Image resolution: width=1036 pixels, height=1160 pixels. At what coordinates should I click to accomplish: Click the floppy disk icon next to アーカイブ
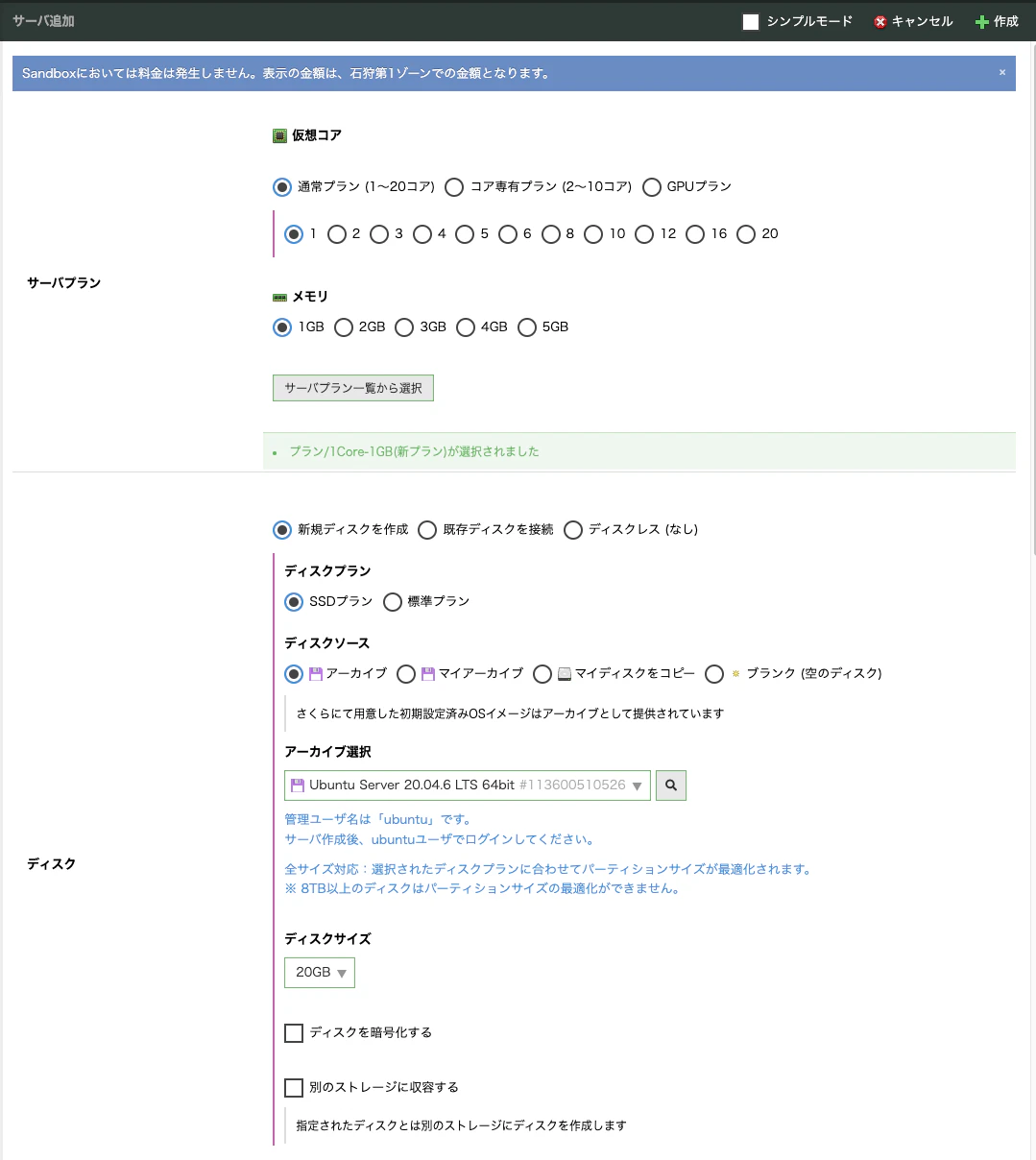(x=314, y=673)
